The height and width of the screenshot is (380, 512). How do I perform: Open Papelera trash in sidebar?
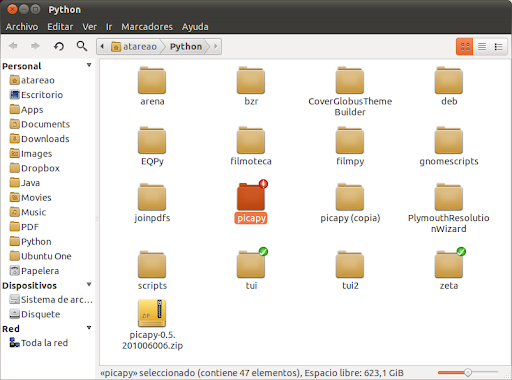[x=34, y=271]
